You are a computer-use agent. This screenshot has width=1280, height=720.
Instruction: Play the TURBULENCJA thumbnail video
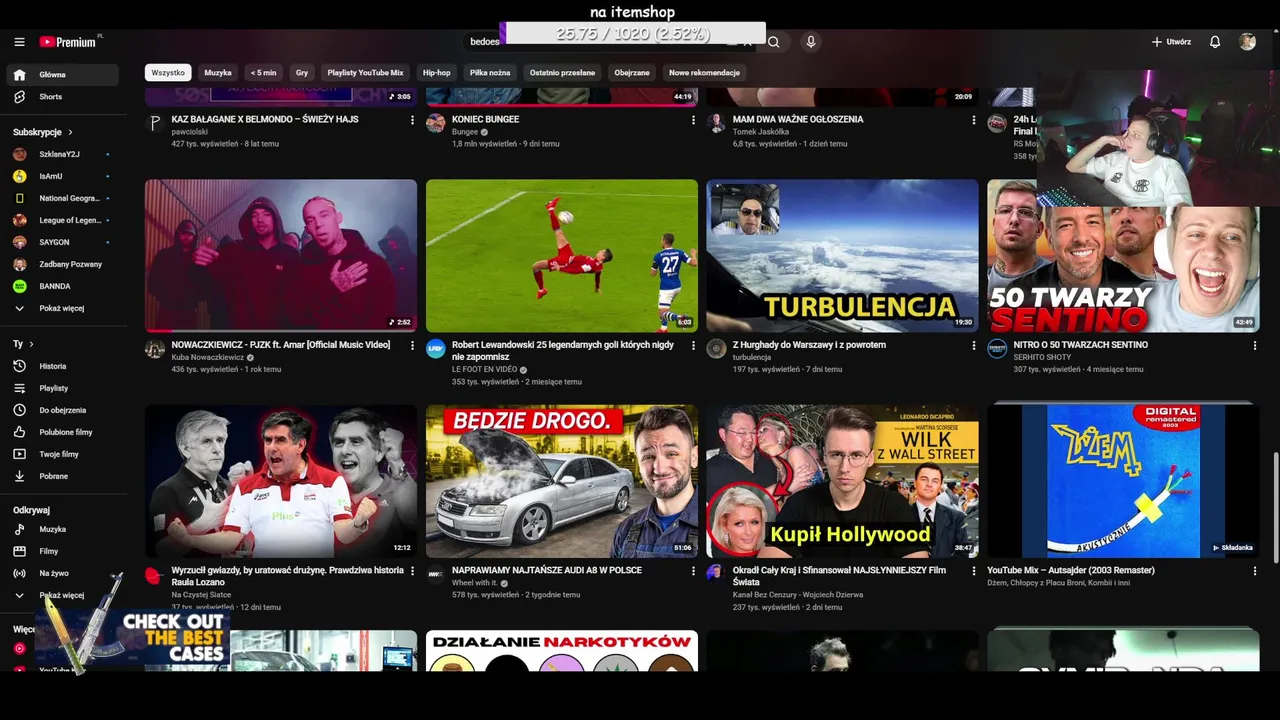pos(843,256)
